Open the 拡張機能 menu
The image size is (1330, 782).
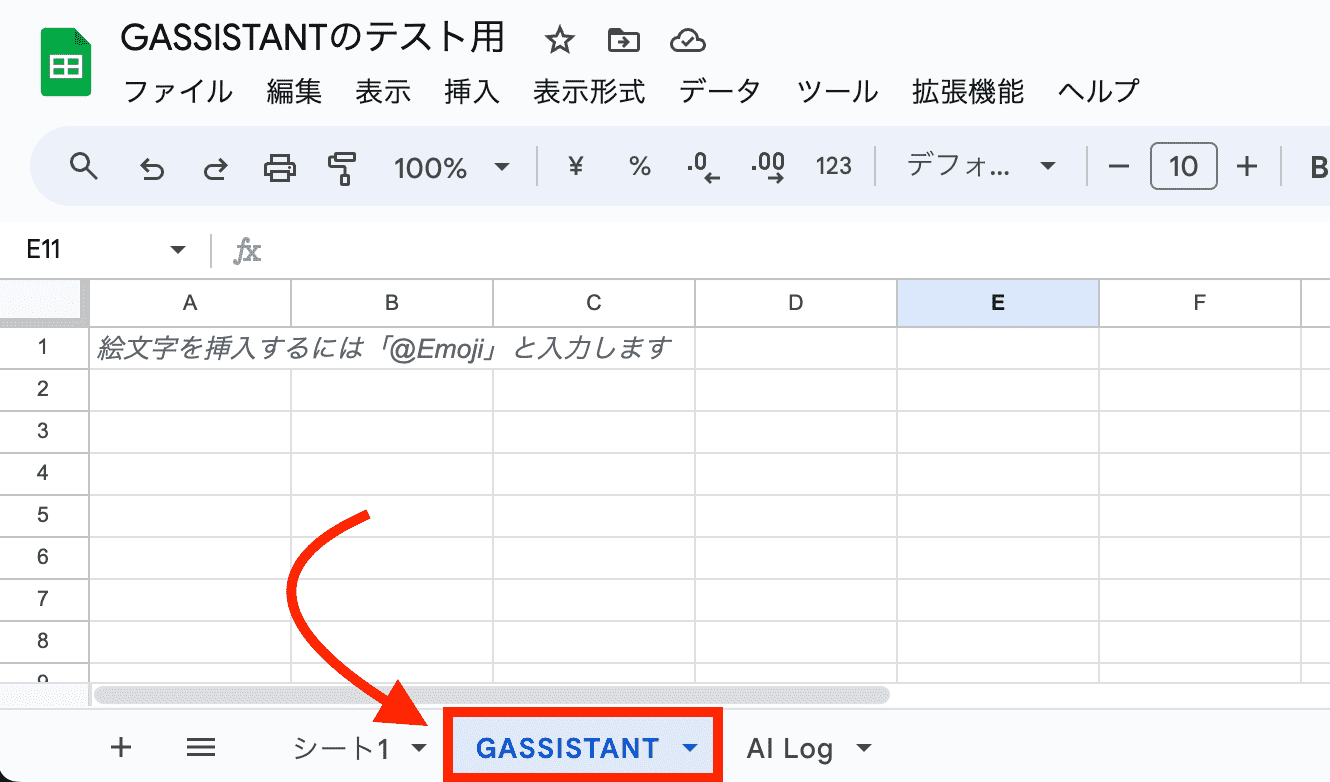click(968, 92)
